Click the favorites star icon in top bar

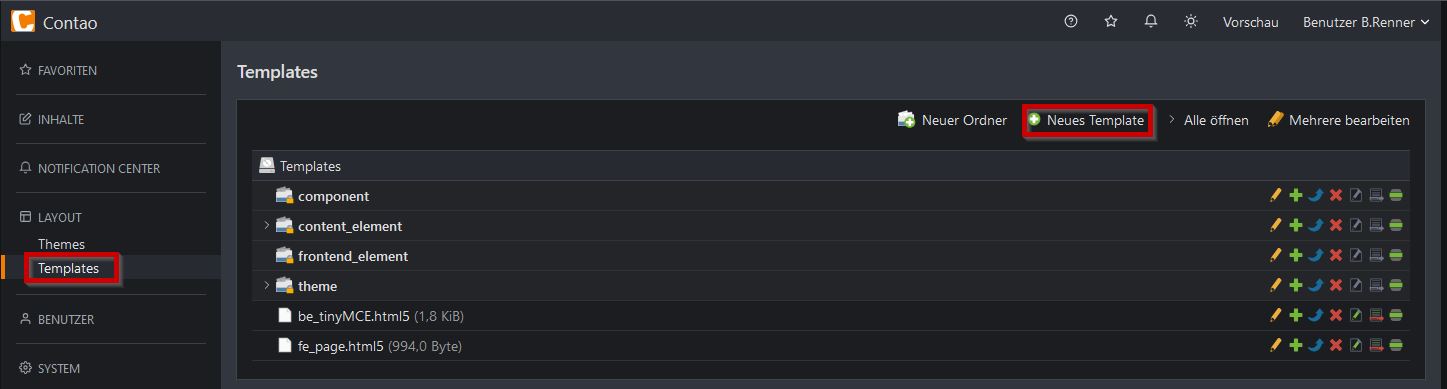coord(1111,21)
